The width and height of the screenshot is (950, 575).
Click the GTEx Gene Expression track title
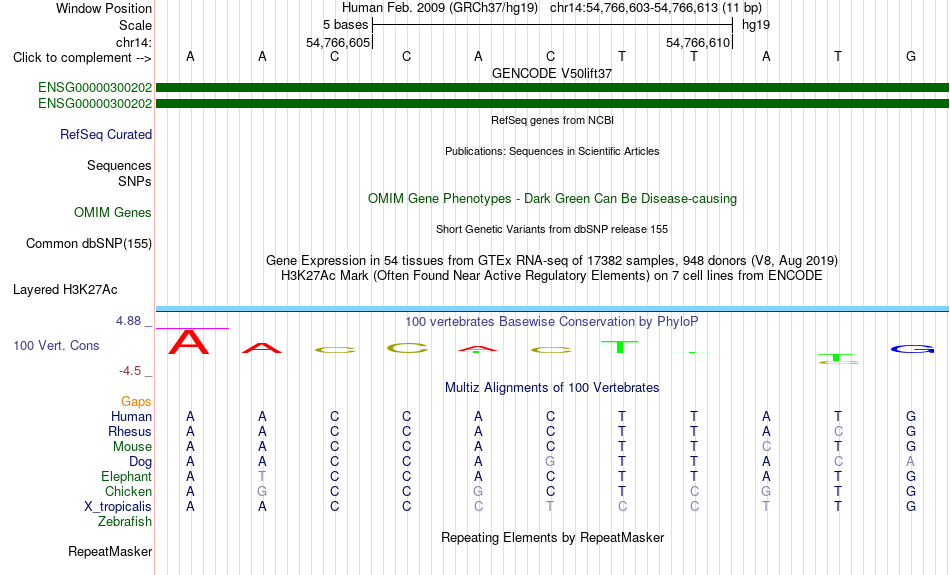coord(552,261)
